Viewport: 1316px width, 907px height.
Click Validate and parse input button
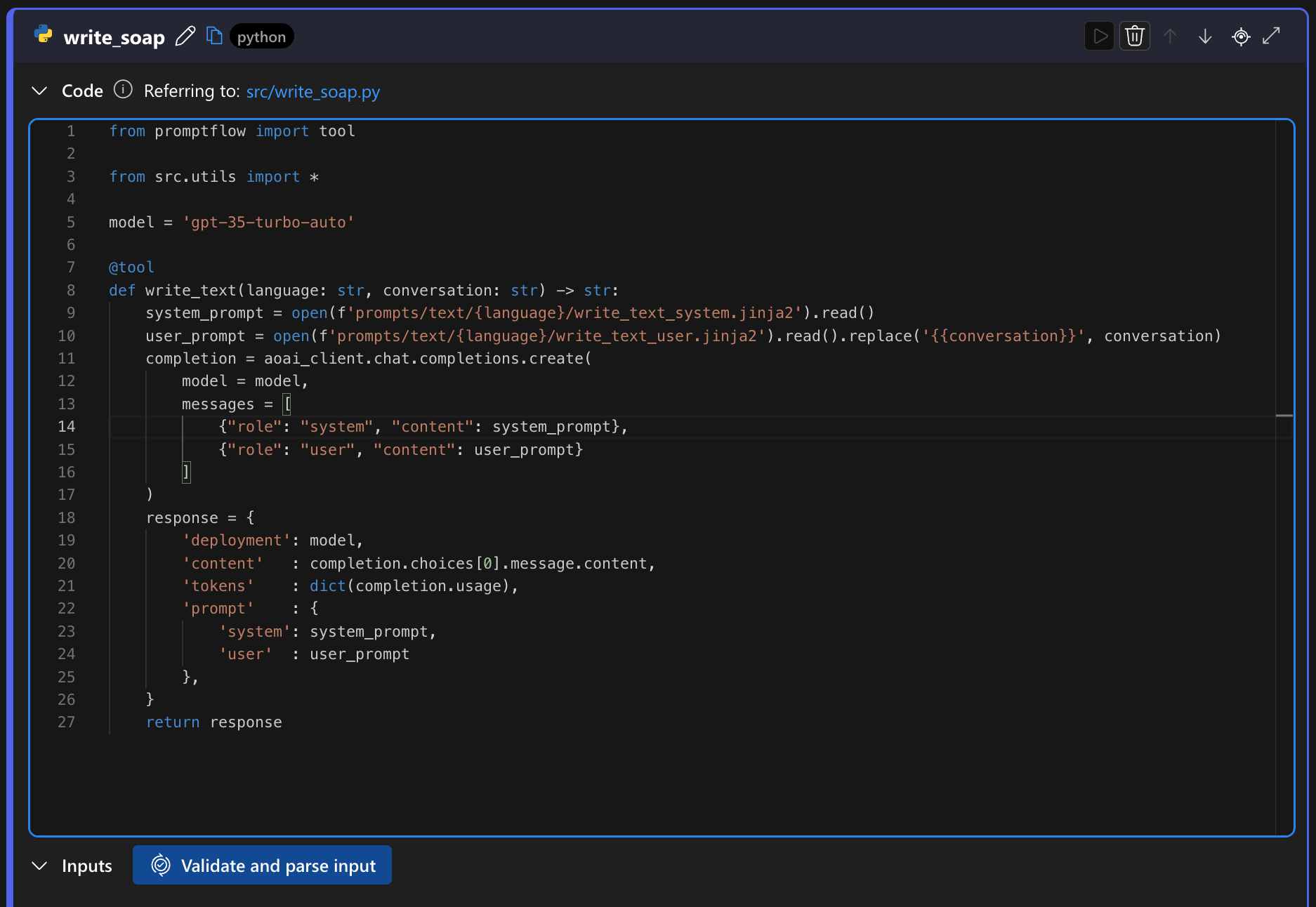[262, 865]
